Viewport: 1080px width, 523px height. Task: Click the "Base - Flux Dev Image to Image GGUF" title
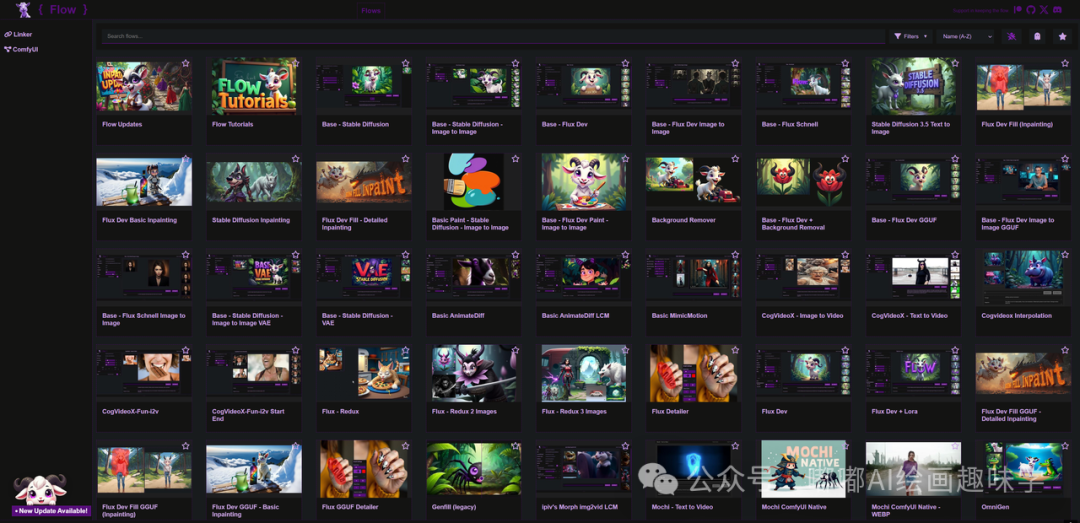[x=1018, y=224]
